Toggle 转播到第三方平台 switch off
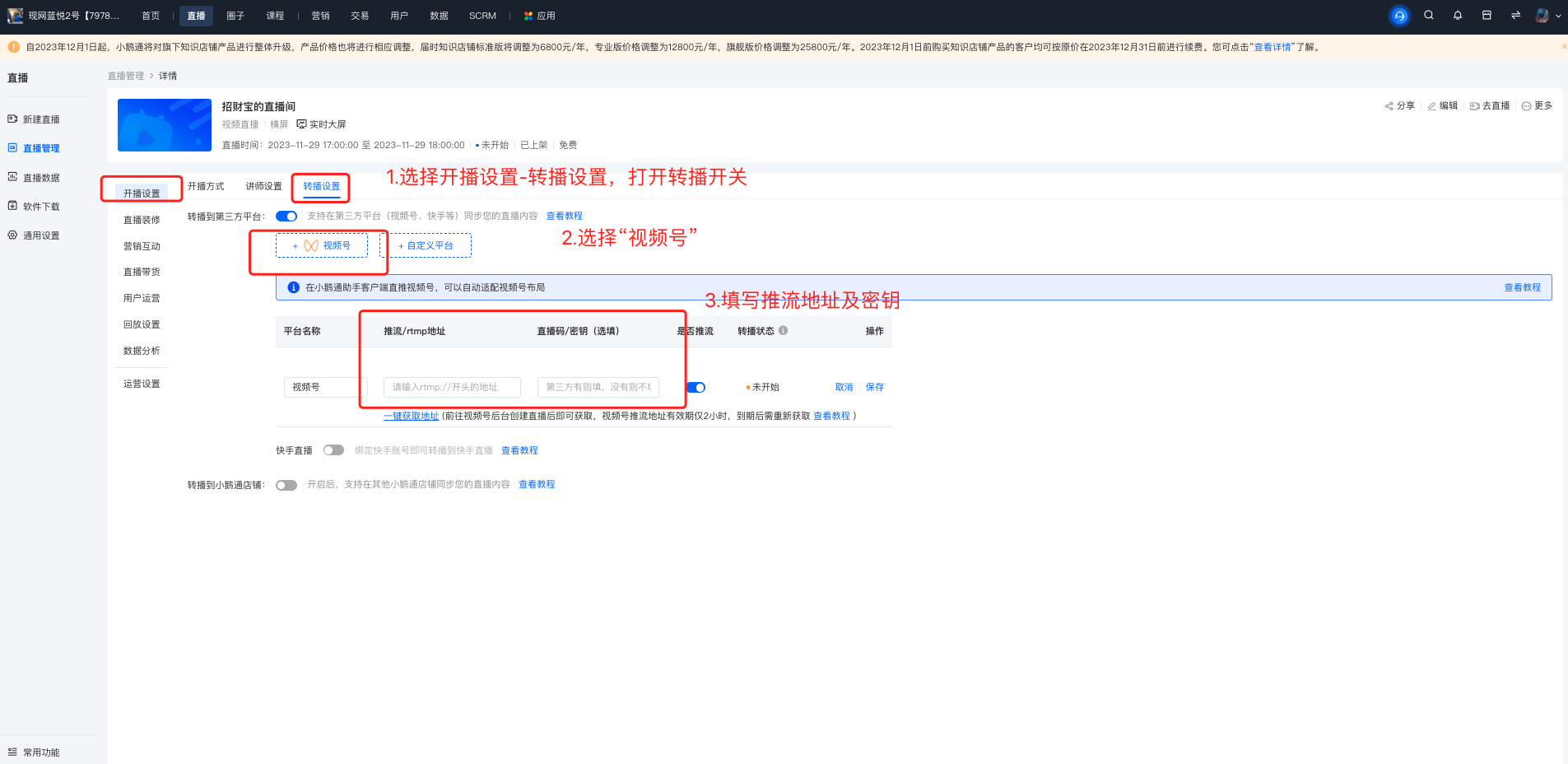1568x764 pixels. coord(286,217)
